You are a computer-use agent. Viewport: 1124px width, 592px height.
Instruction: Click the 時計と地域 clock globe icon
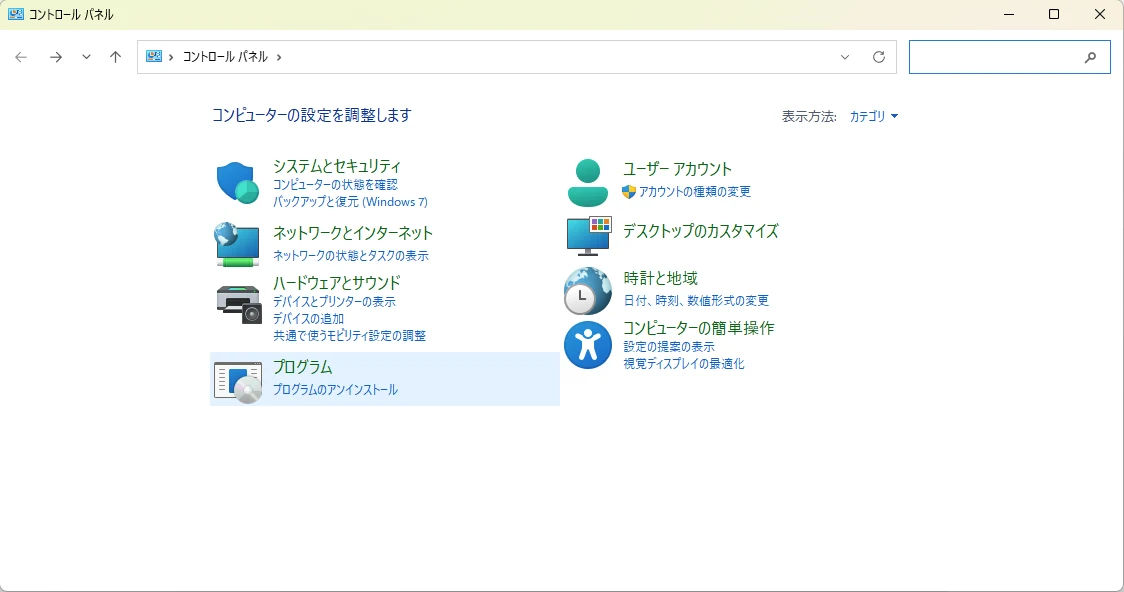click(x=588, y=291)
